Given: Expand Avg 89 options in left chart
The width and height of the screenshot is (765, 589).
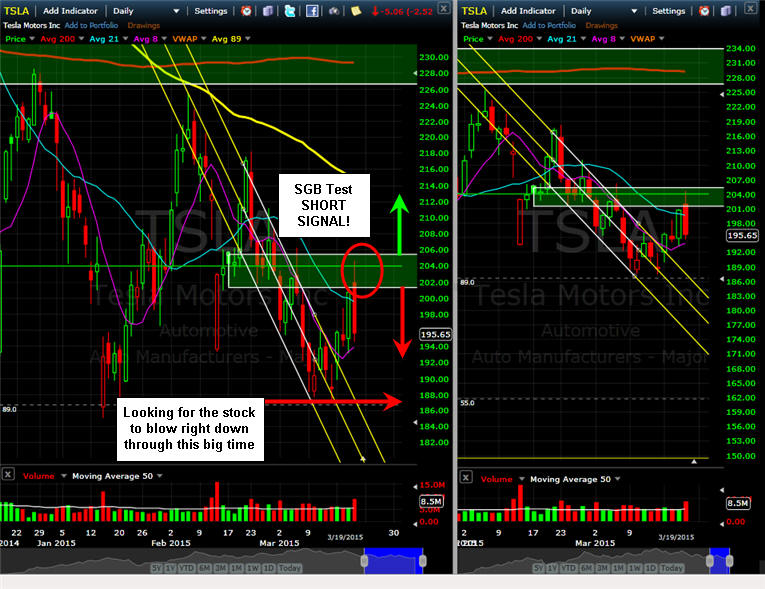Looking at the screenshot, I should click(x=248, y=39).
